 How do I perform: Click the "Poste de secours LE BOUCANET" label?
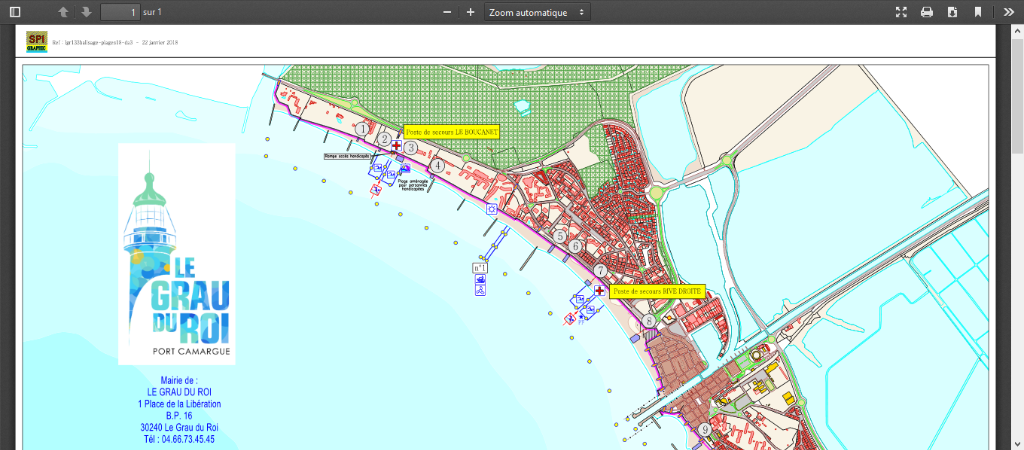coord(450,131)
